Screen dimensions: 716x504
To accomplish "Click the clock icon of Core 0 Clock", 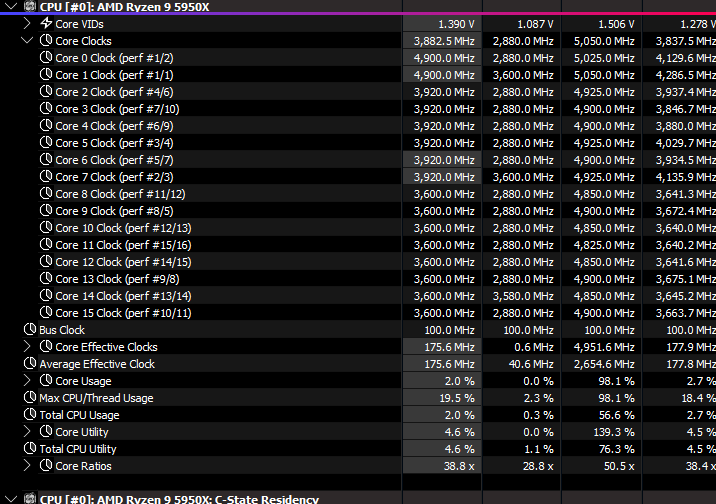I will pos(46,57).
